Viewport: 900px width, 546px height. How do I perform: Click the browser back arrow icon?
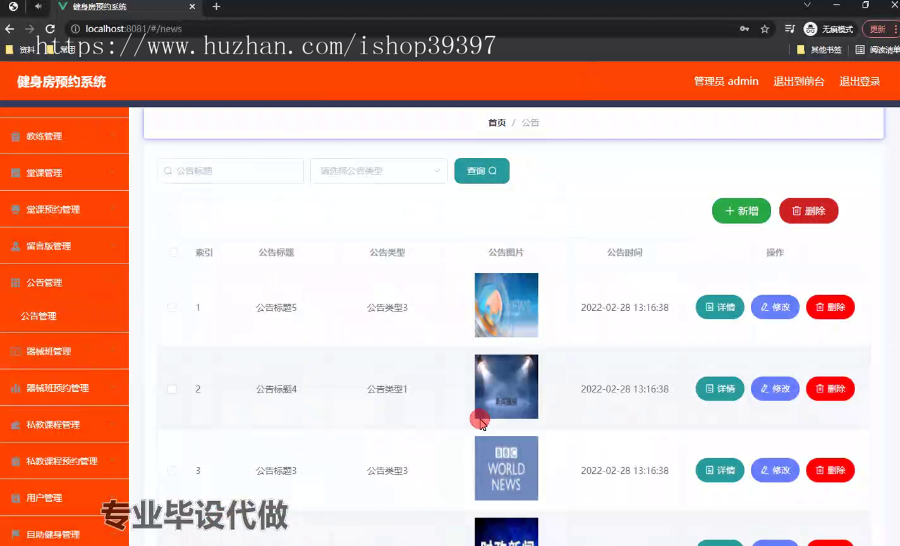[10, 29]
